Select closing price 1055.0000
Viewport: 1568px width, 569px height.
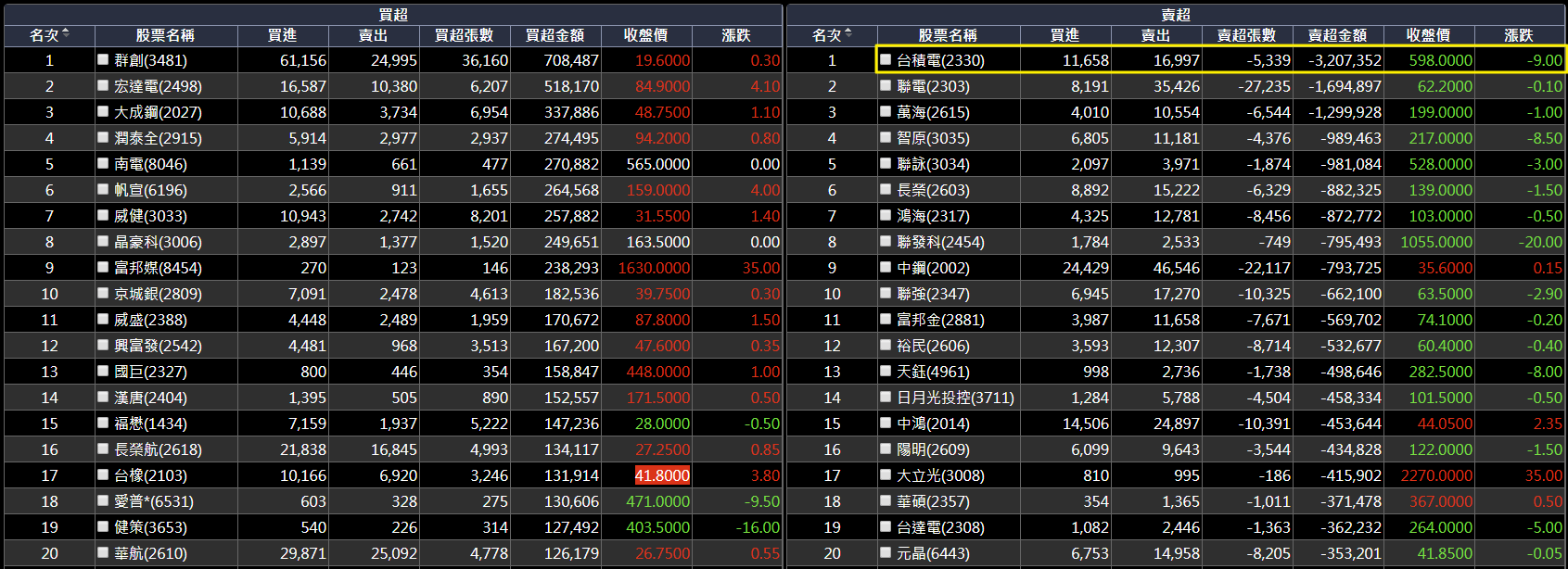coord(1436,242)
